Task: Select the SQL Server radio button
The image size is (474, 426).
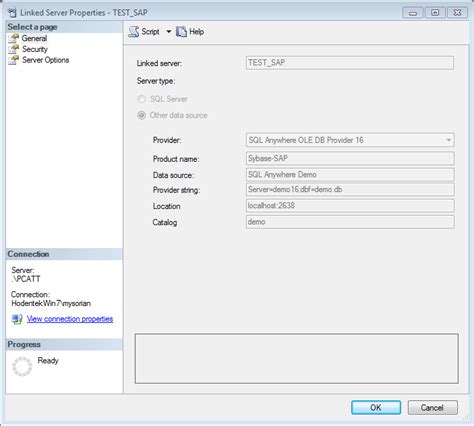Action: pos(142,99)
